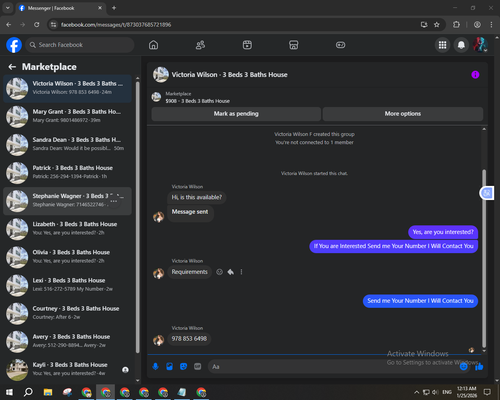Open File Explorer from the taskbar
The height and width of the screenshot is (400, 500).
point(48,392)
